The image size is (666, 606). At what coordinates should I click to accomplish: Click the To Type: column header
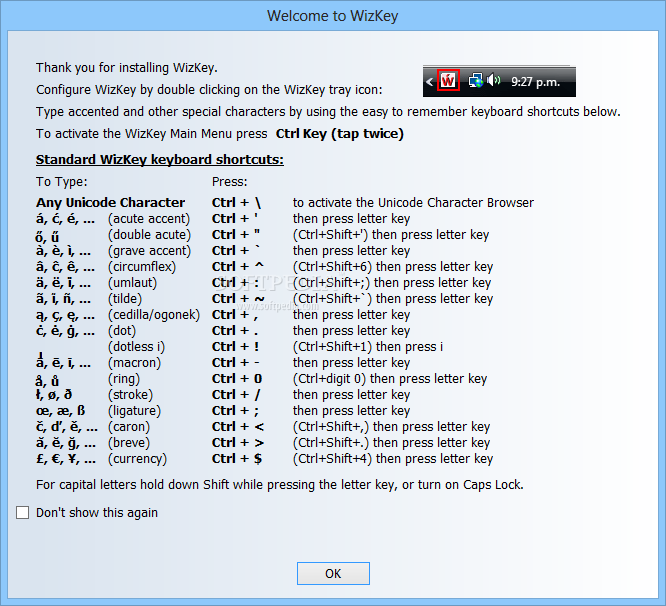click(62, 182)
